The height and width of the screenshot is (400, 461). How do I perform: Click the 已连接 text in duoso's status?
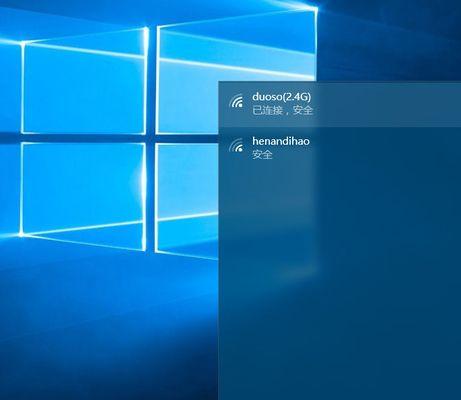tap(267, 110)
